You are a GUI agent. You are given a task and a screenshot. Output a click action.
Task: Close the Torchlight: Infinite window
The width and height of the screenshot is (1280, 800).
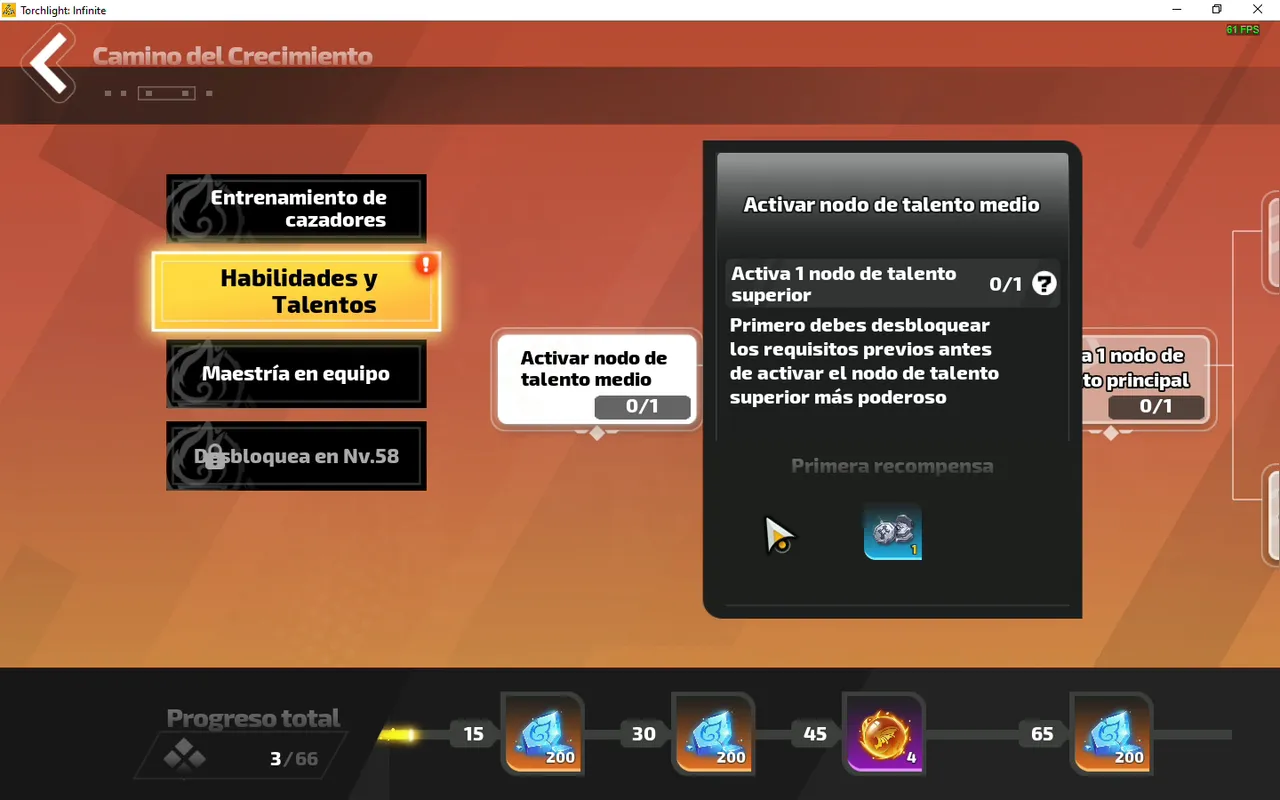[1258, 10]
